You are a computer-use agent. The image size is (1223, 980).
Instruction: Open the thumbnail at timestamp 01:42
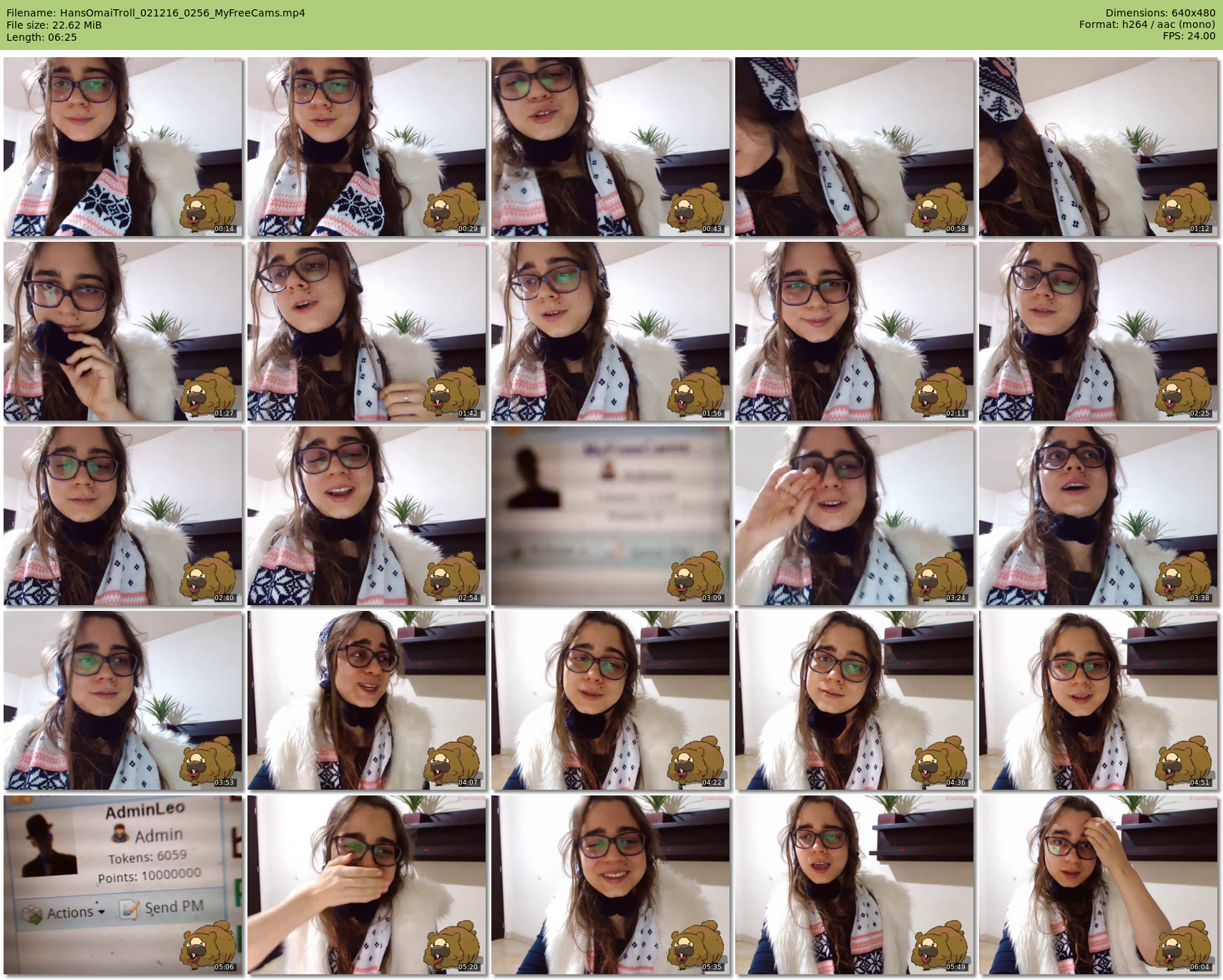[367, 331]
